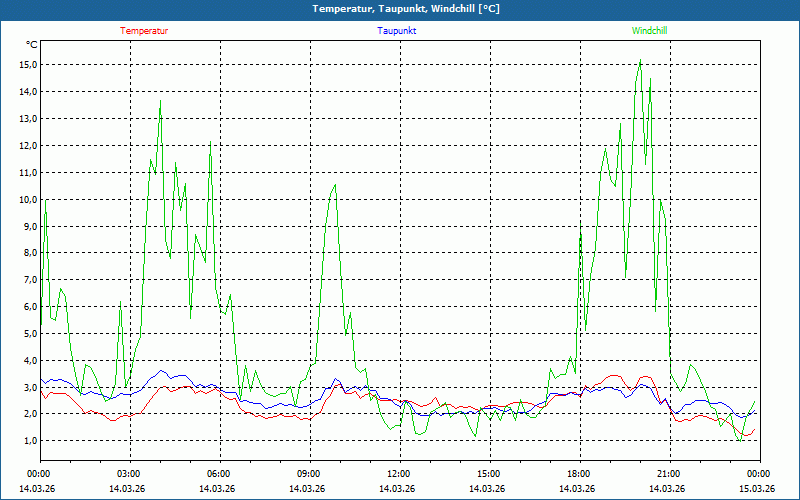Image resolution: width=800 pixels, height=500 pixels.
Task: Select the blue Taupunkt legend label
Action: click(x=397, y=31)
